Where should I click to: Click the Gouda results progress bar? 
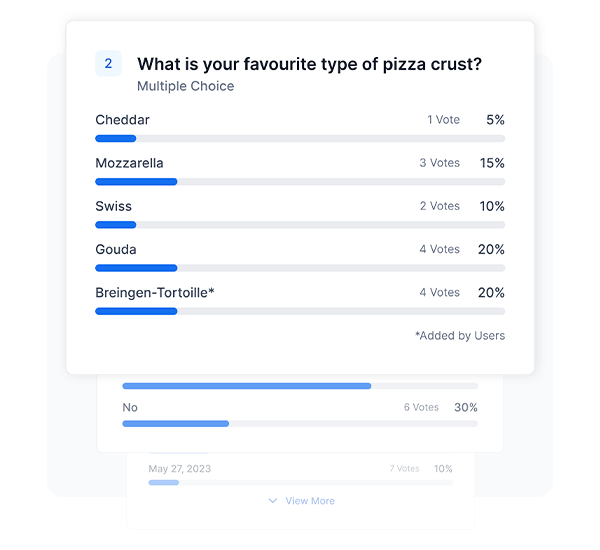300,268
